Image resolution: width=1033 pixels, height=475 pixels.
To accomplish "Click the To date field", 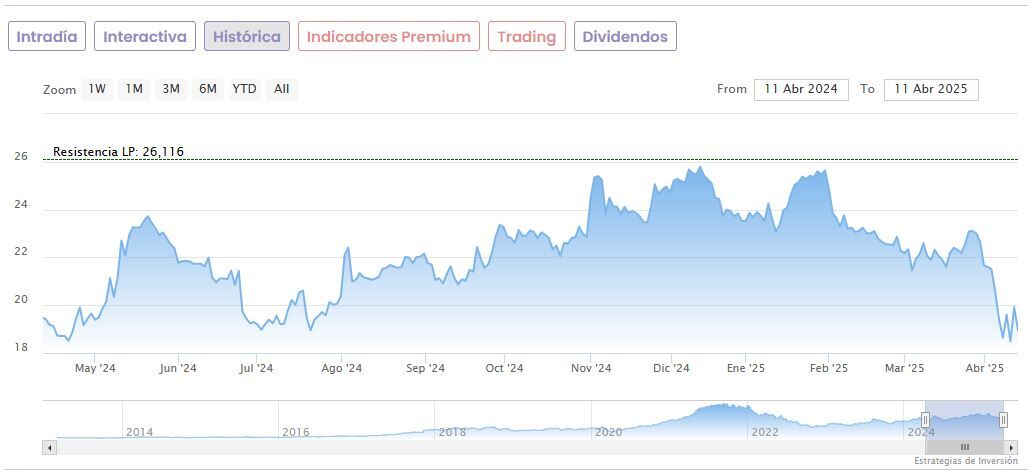I will pyautogui.click(x=931, y=89).
